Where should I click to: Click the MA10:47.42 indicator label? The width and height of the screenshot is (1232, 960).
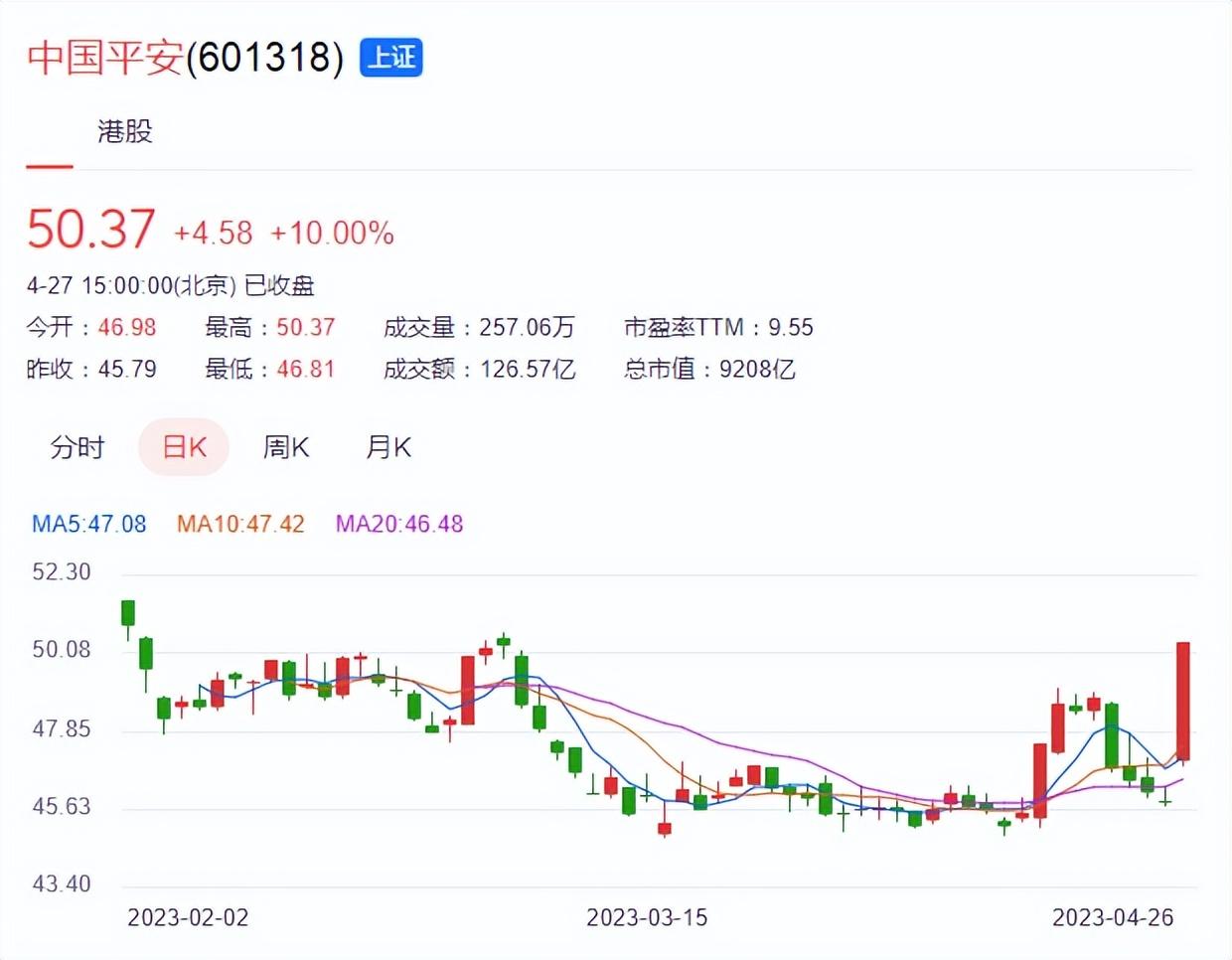pos(240,524)
